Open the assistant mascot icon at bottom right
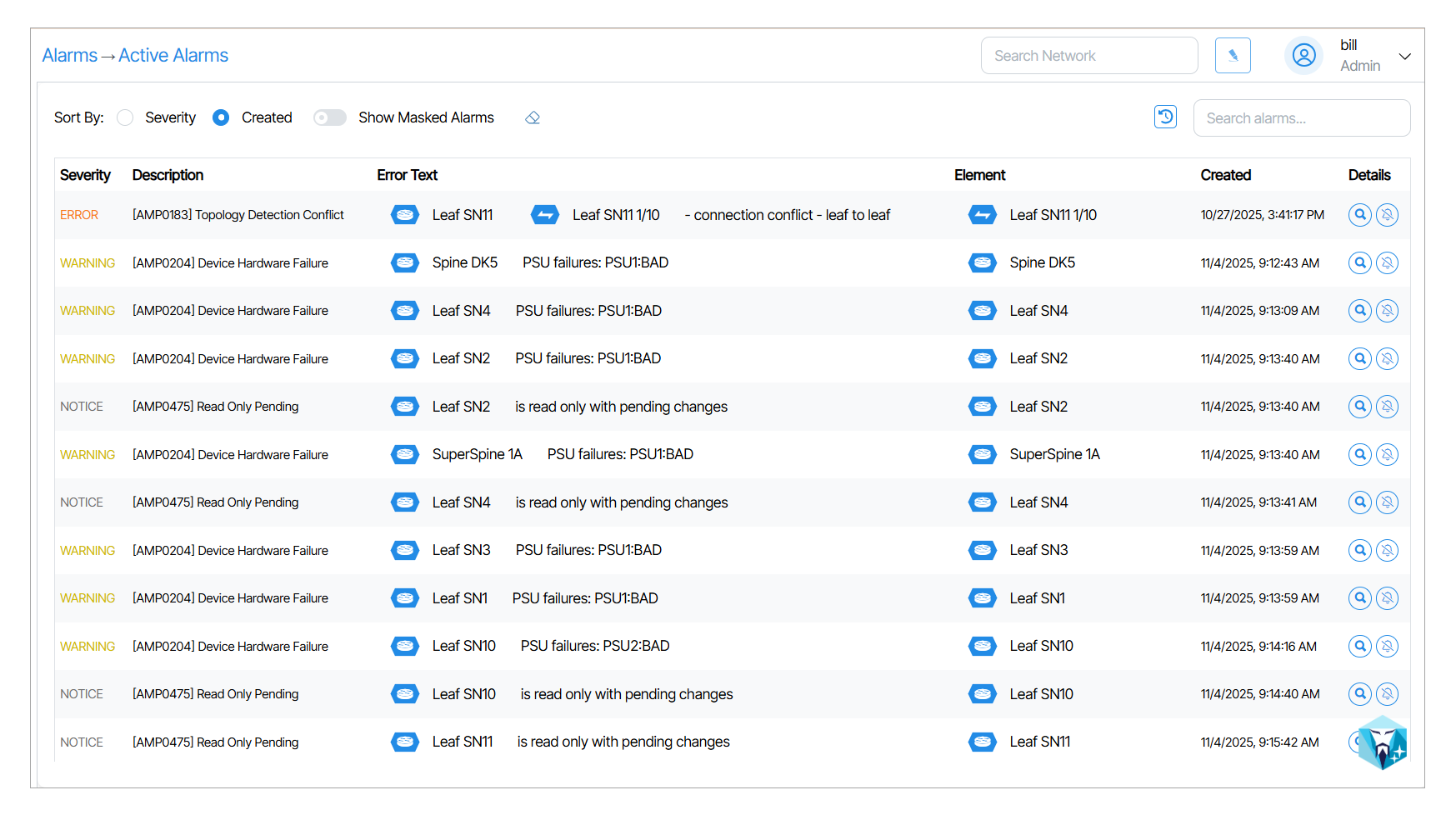The width and height of the screenshot is (1456, 820). tap(1383, 742)
